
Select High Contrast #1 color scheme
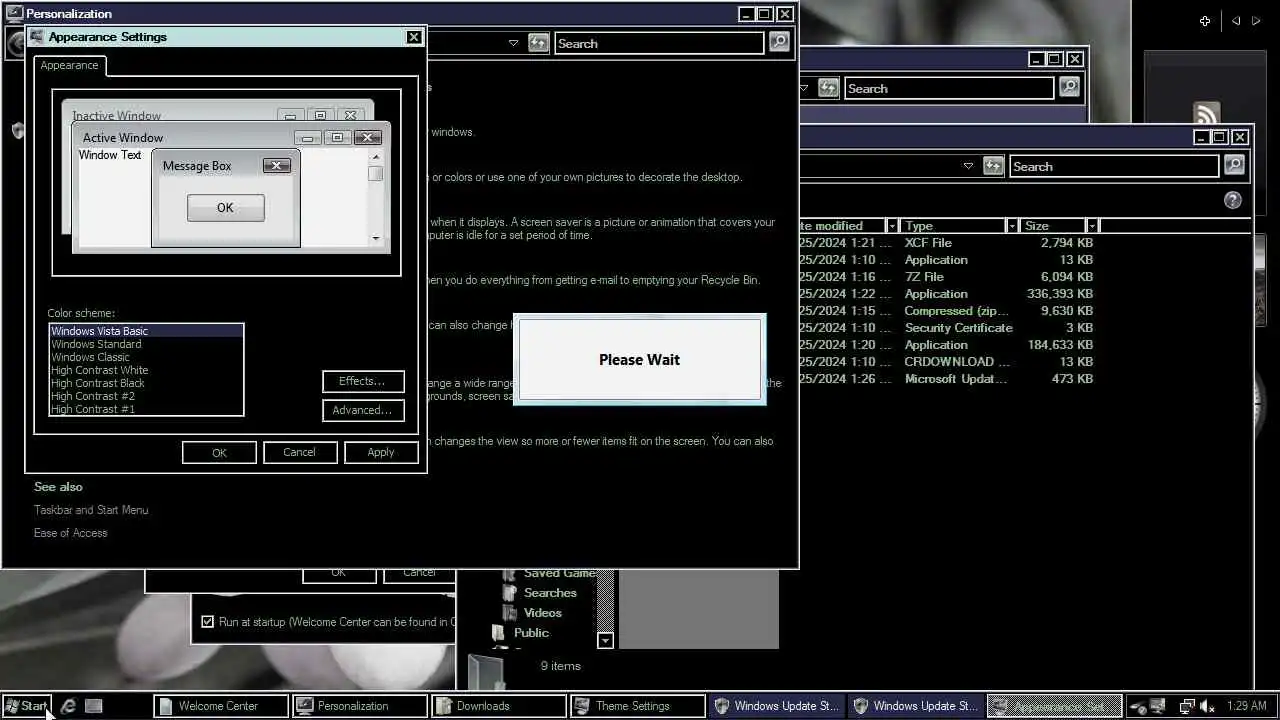[x=146, y=409]
